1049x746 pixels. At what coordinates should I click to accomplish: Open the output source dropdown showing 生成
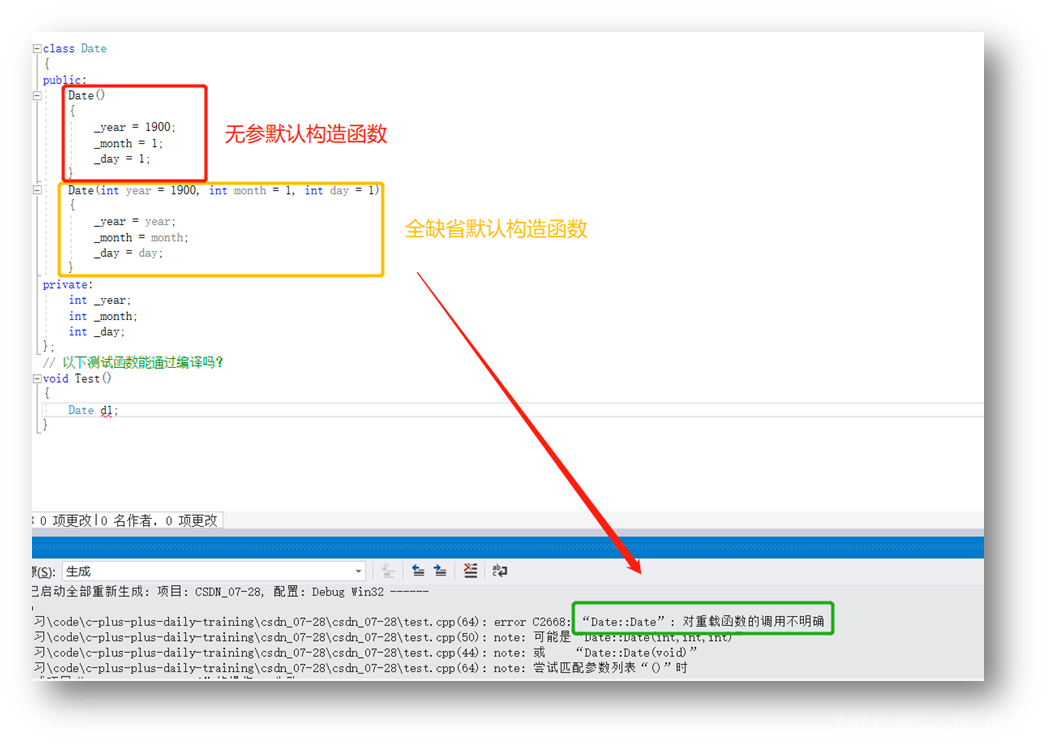click(x=214, y=571)
